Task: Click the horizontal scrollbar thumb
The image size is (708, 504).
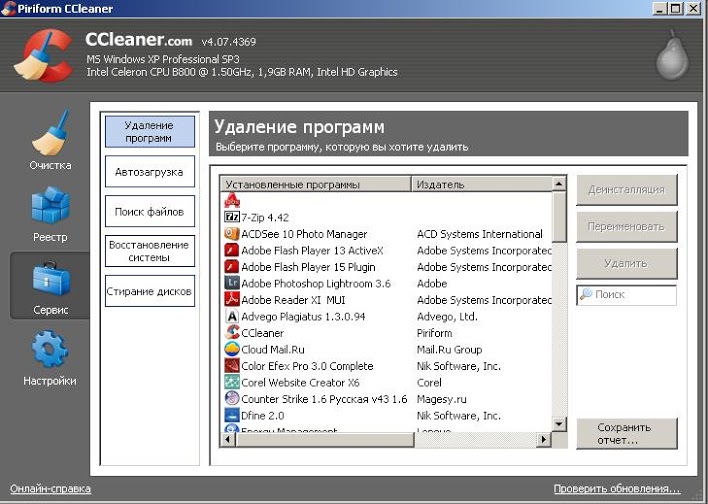Action: pyautogui.click(x=324, y=439)
